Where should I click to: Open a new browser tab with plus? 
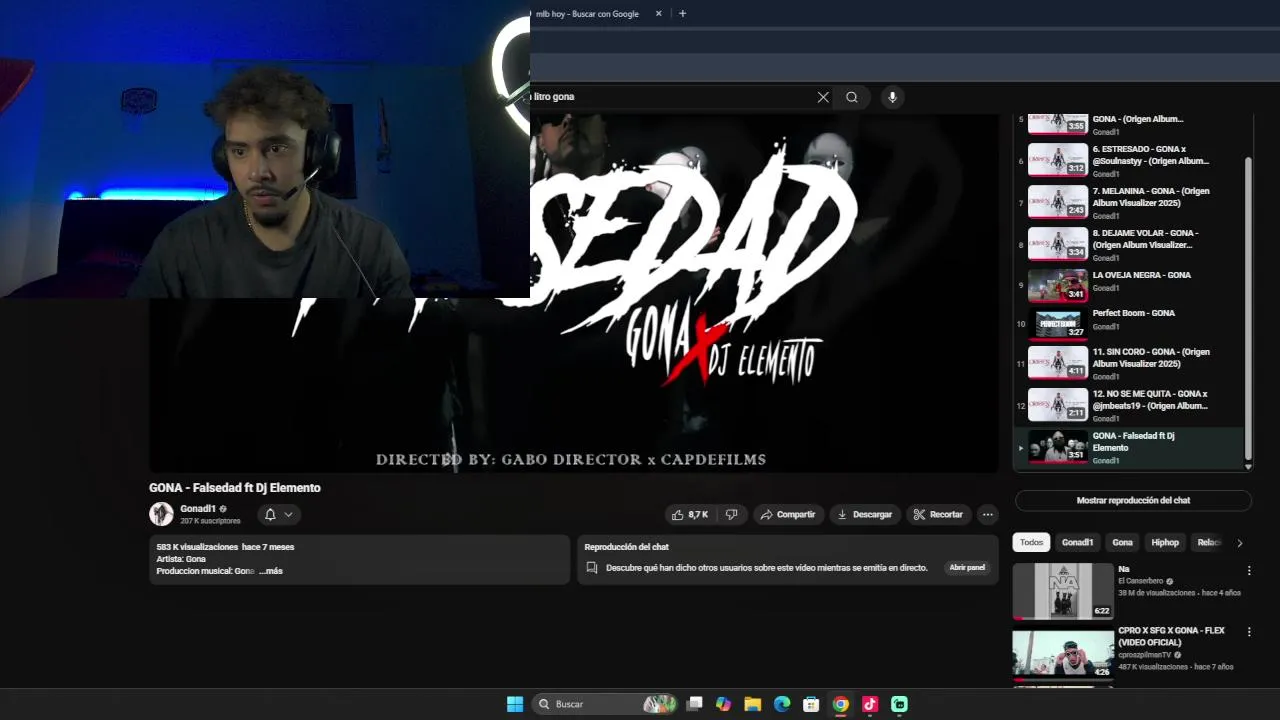(682, 13)
